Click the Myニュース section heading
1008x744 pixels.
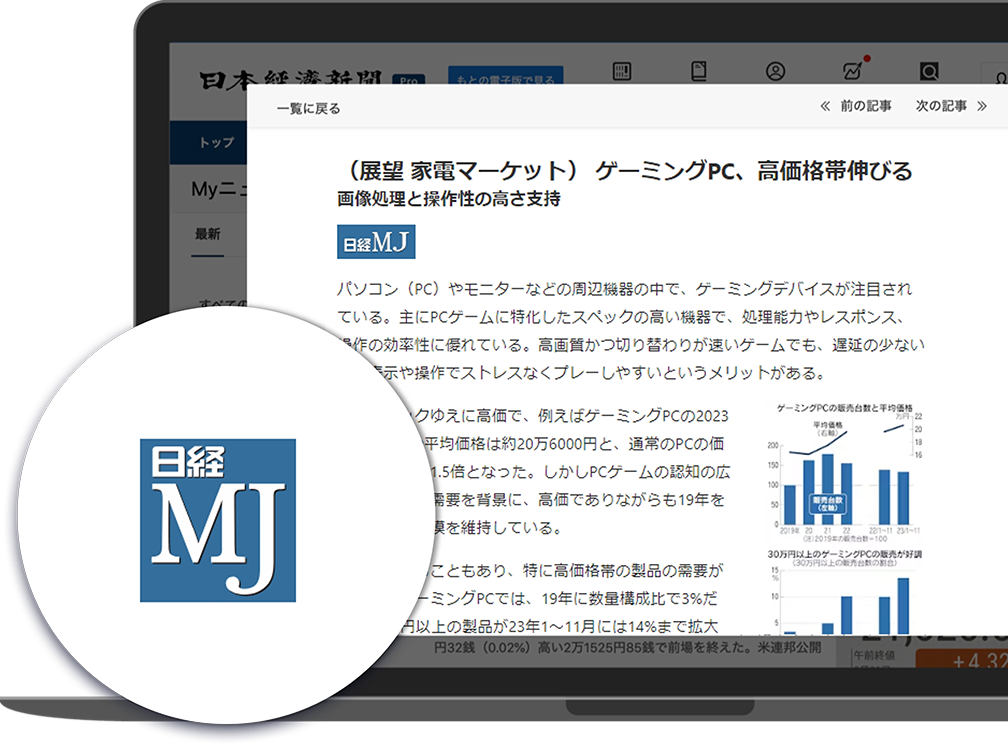click(218, 189)
